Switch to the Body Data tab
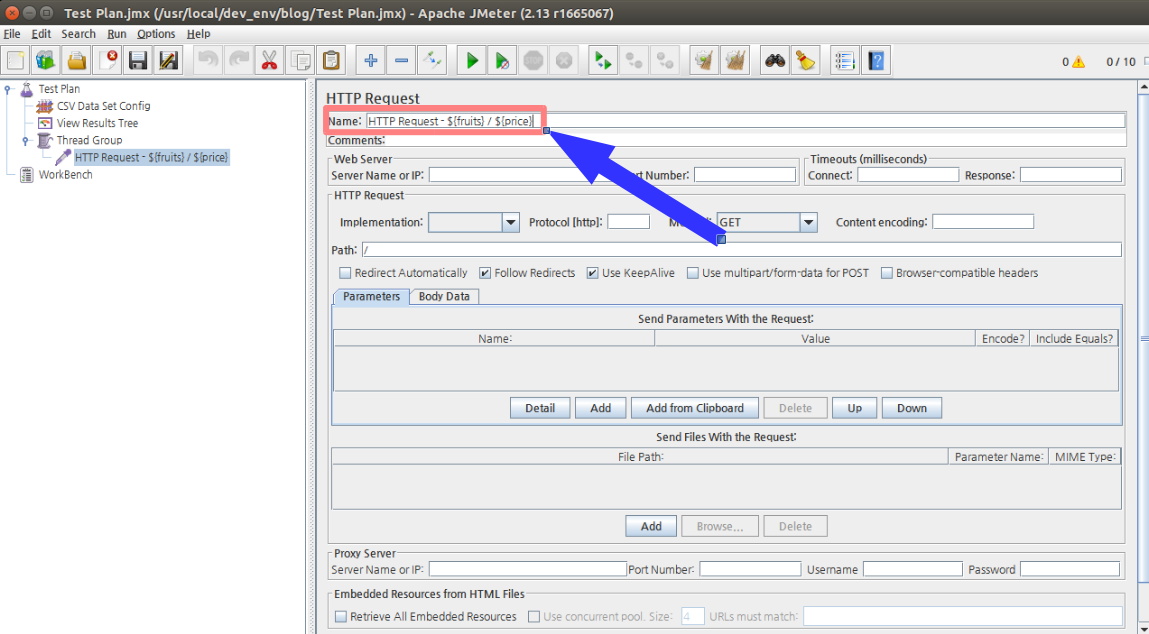 point(444,296)
